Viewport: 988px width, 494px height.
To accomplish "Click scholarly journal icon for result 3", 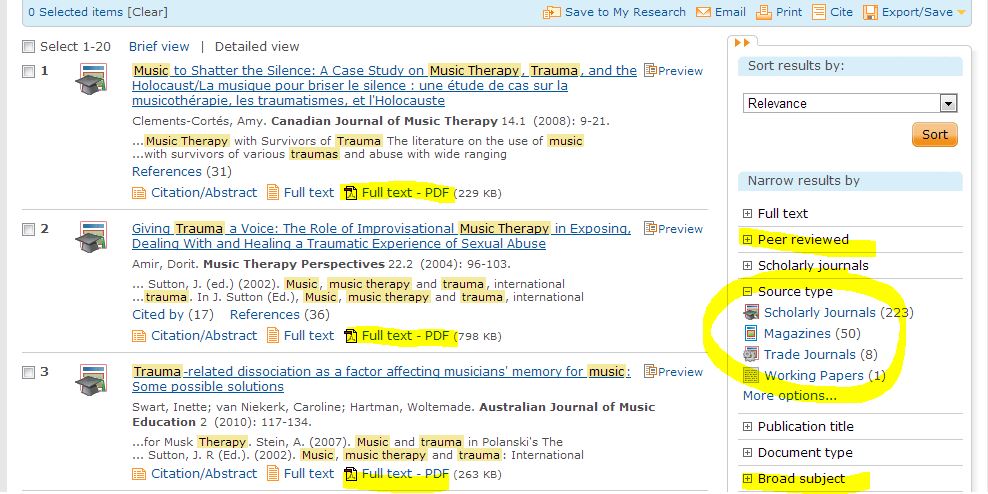I will [x=91, y=380].
